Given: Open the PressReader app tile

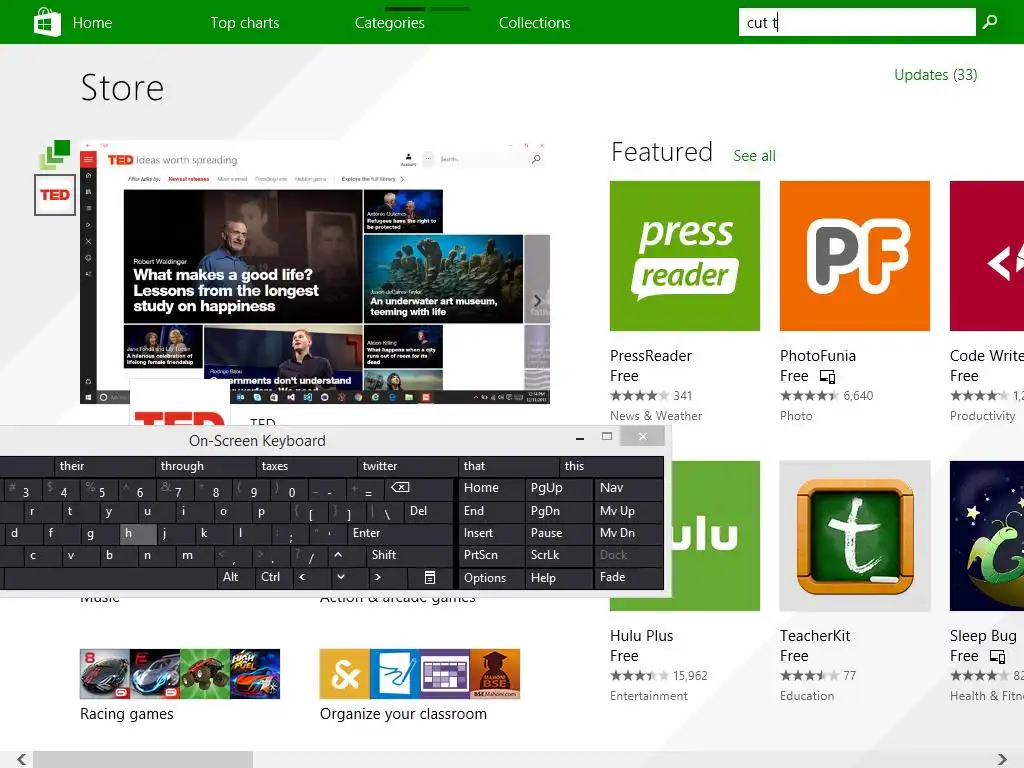Looking at the screenshot, I should [x=684, y=256].
